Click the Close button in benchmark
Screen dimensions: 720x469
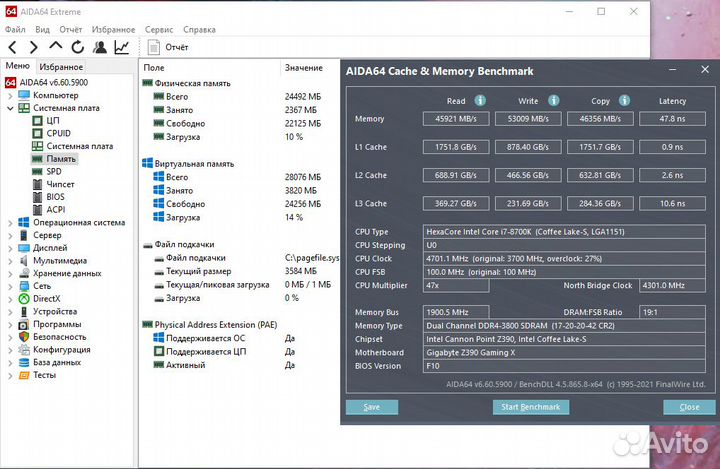point(689,407)
